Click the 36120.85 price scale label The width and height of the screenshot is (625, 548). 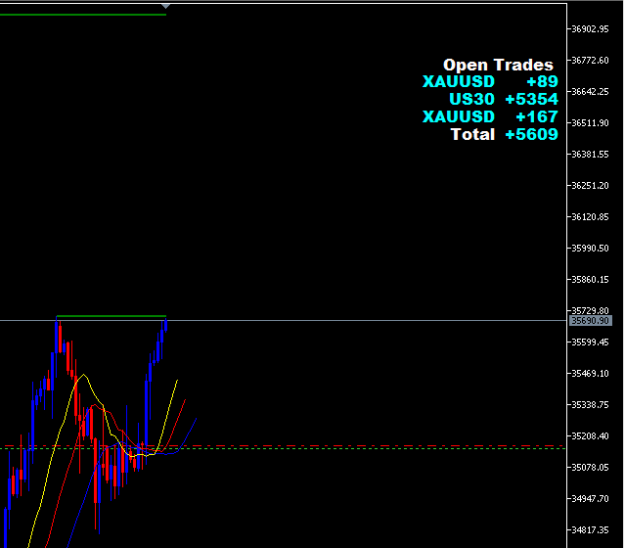click(x=590, y=217)
